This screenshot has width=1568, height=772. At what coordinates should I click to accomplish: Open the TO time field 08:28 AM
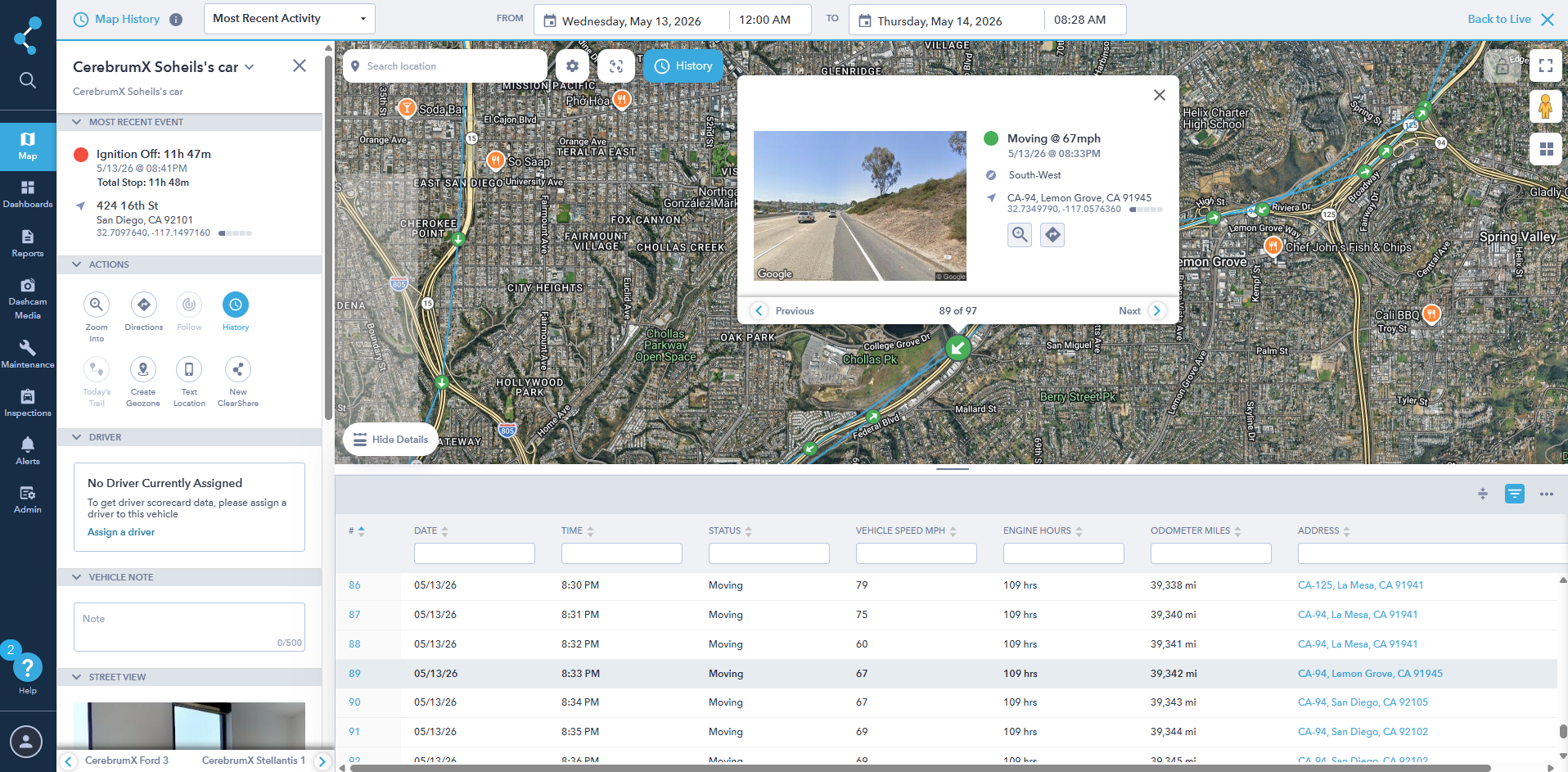coord(1084,20)
